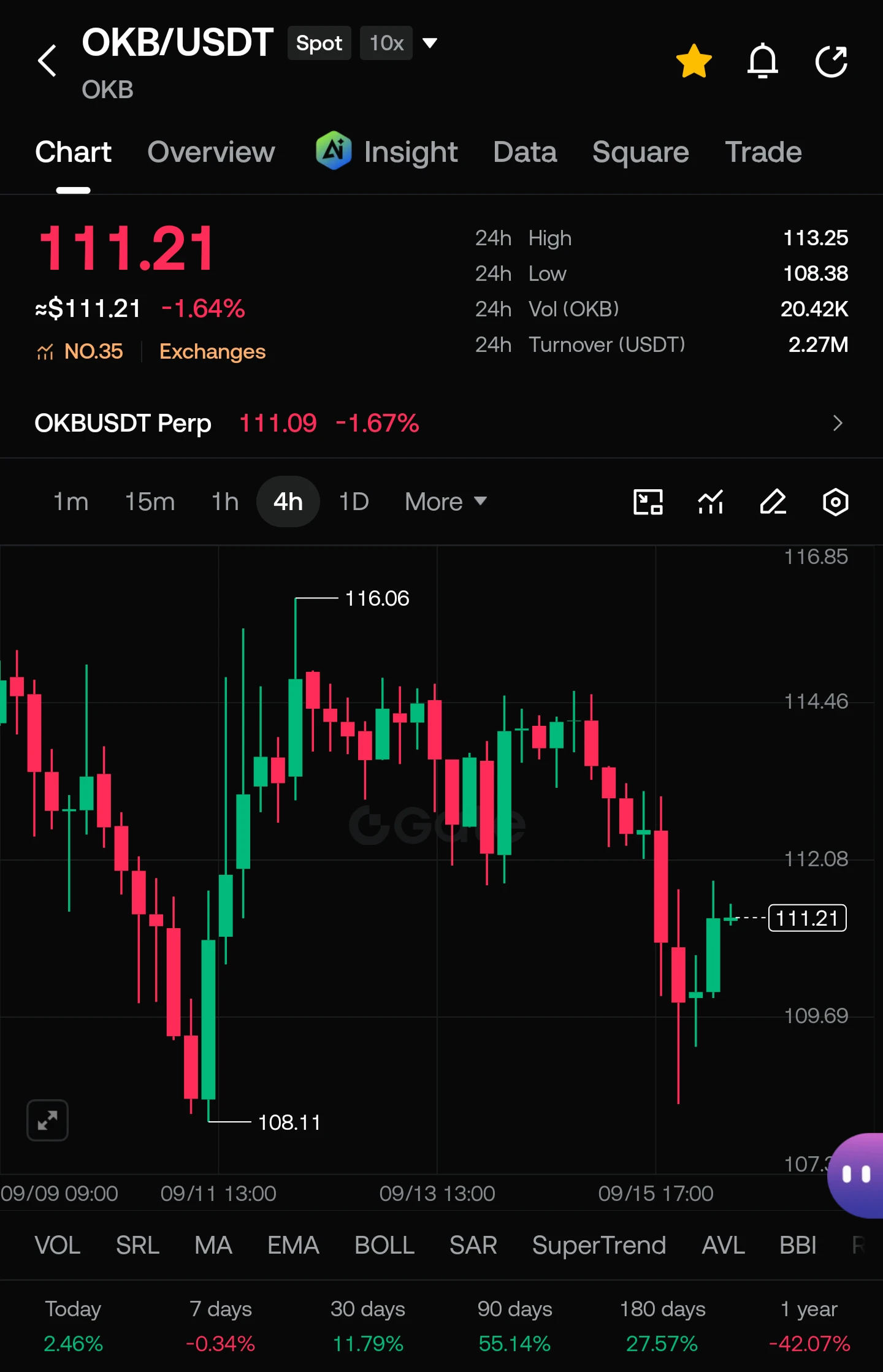Tap the Spot tag
883x1372 pixels.
[319, 43]
